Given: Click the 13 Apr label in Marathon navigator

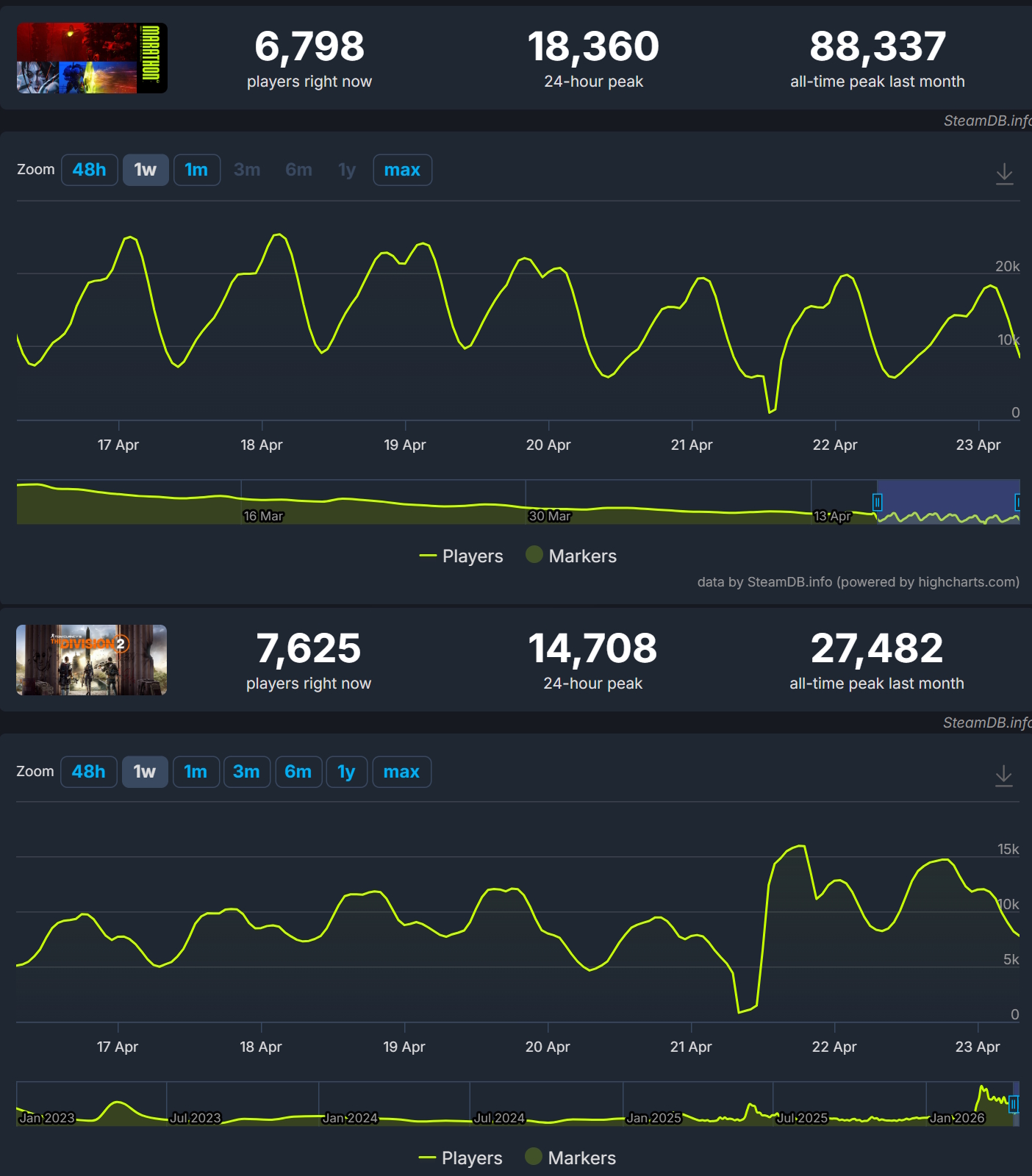Looking at the screenshot, I should (833, 516).
